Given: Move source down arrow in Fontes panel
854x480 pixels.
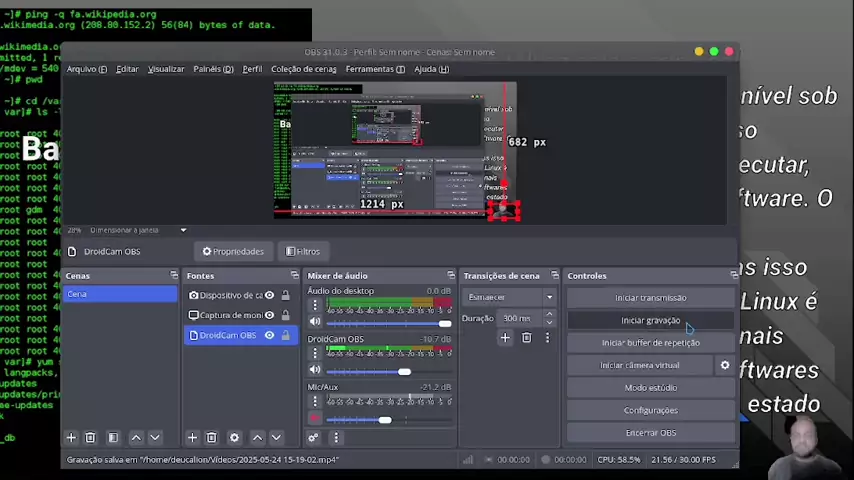Looking at the screenshot, I should tap(277, 438).
